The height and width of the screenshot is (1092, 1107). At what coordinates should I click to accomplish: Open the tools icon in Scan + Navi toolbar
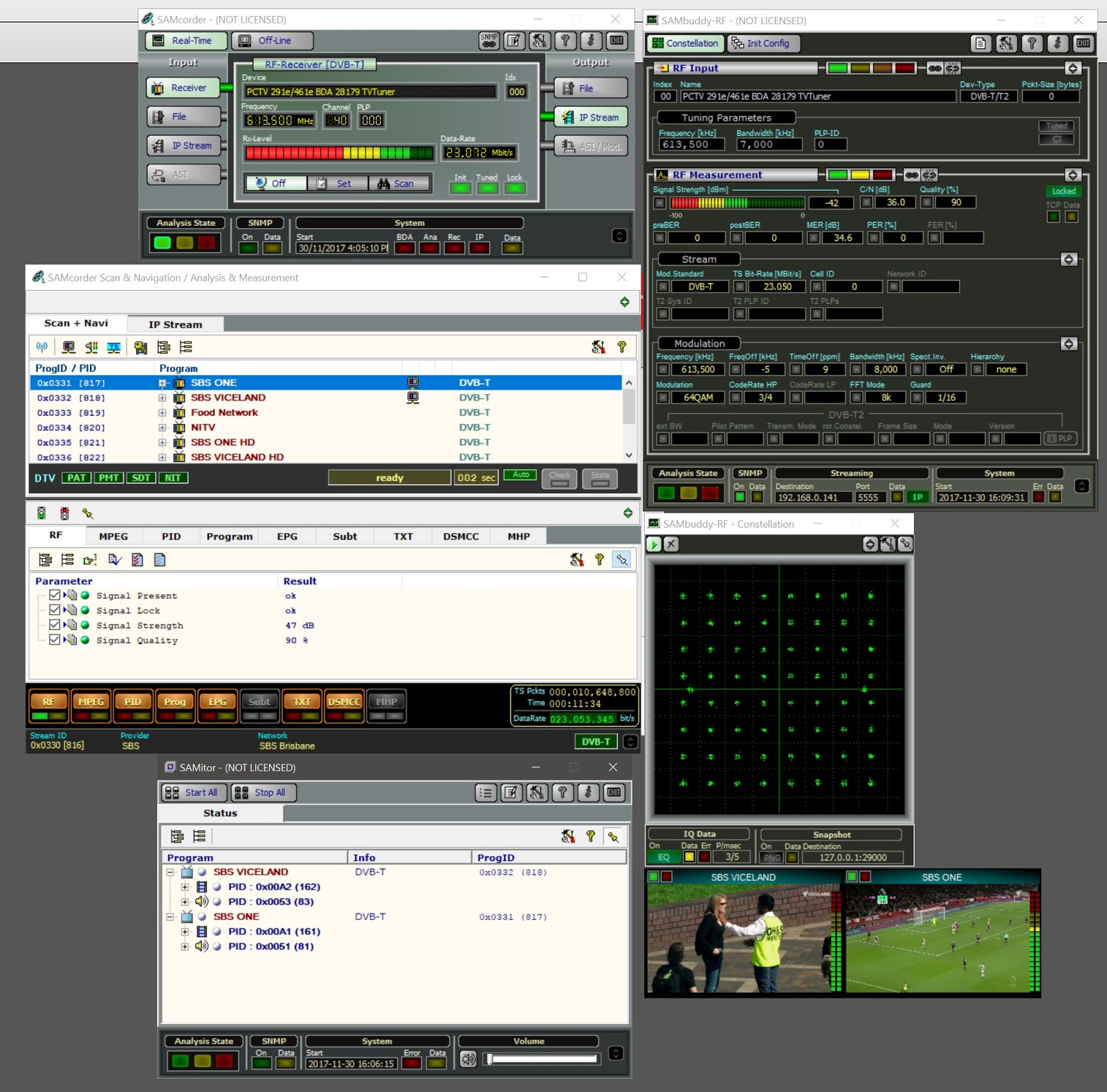click(598, 346)
